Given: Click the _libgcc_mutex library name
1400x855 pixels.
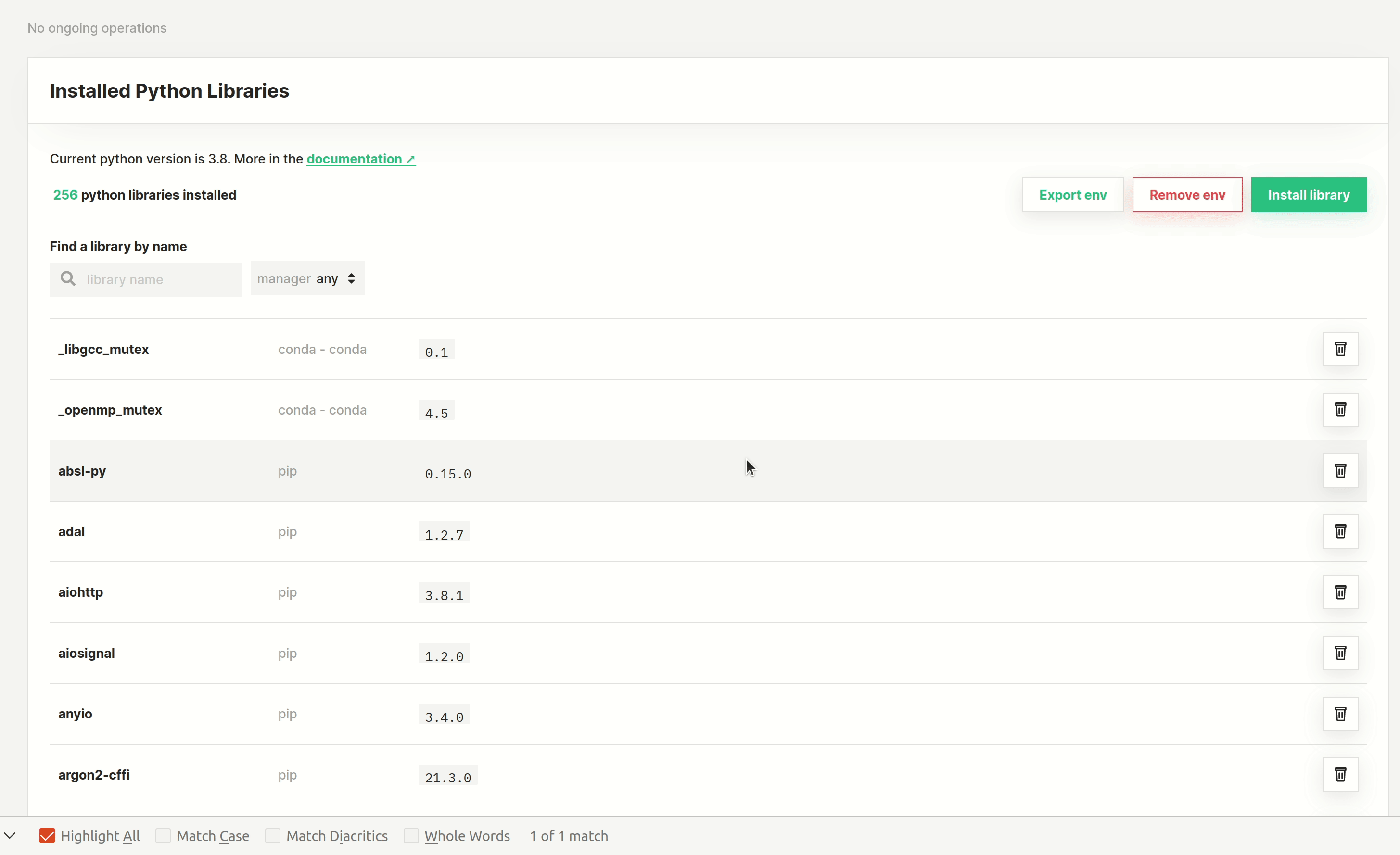Looking at the screenshot, I should (103, 350).
